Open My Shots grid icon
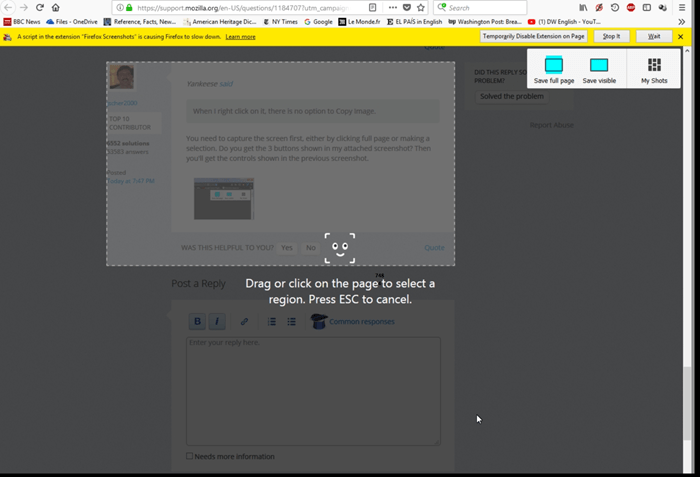The width and height of the screenshot is (700, 477). pyautogui.click(x=654, y=69)
